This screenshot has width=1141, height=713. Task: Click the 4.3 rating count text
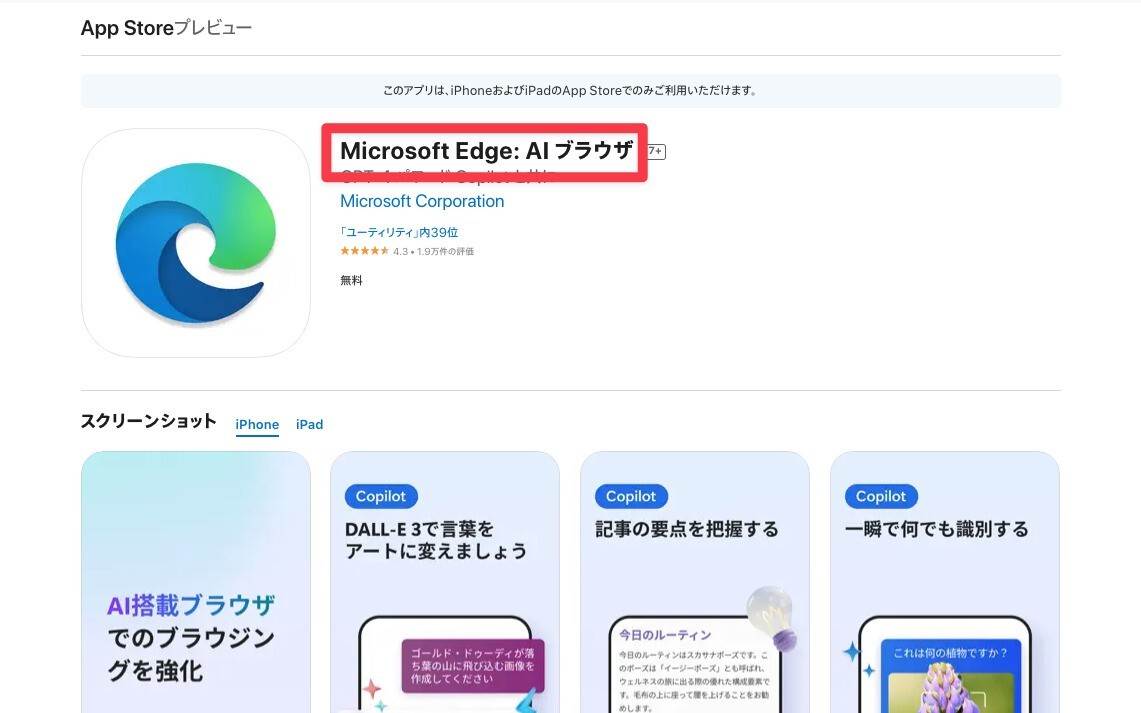pos(433,251)
